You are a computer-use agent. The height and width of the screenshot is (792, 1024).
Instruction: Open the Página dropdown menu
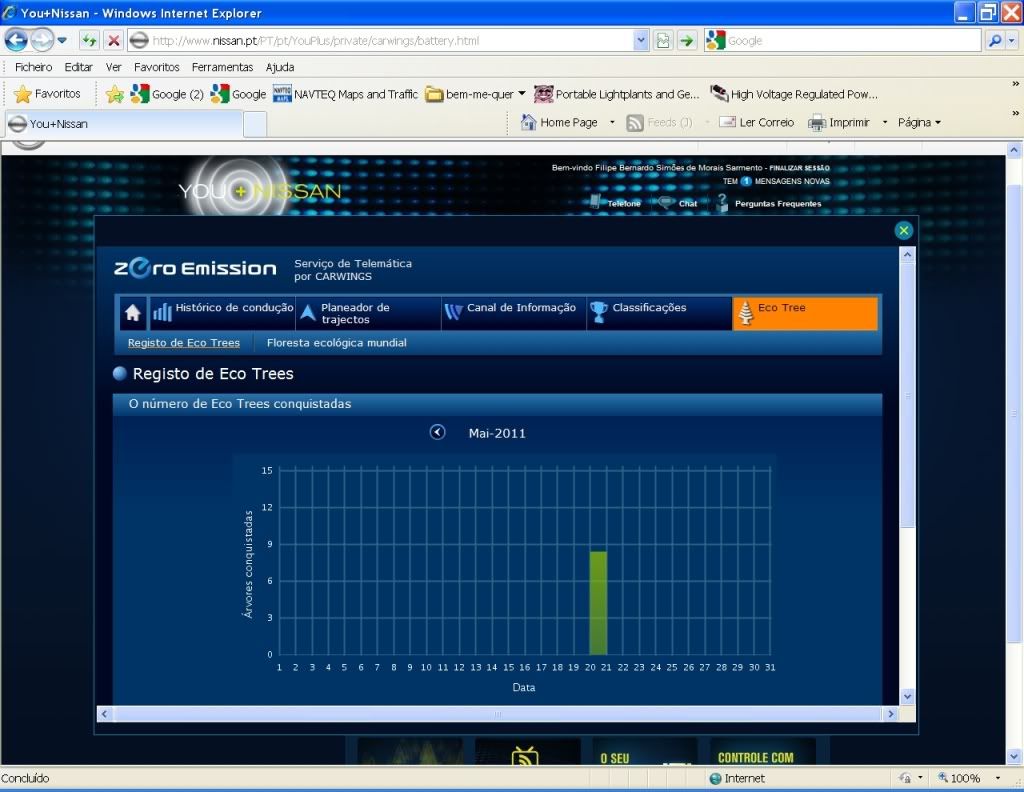[x=920, y=122]
